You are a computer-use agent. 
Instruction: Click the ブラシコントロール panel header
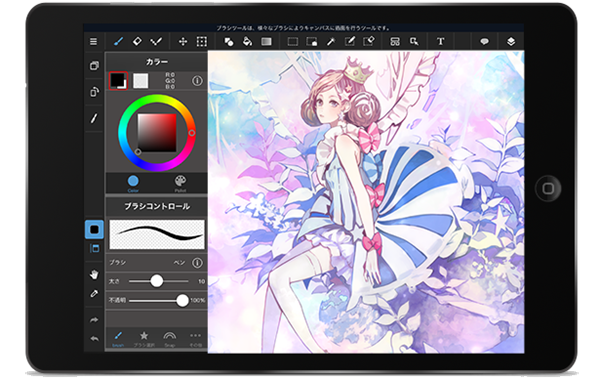(157, 206)
